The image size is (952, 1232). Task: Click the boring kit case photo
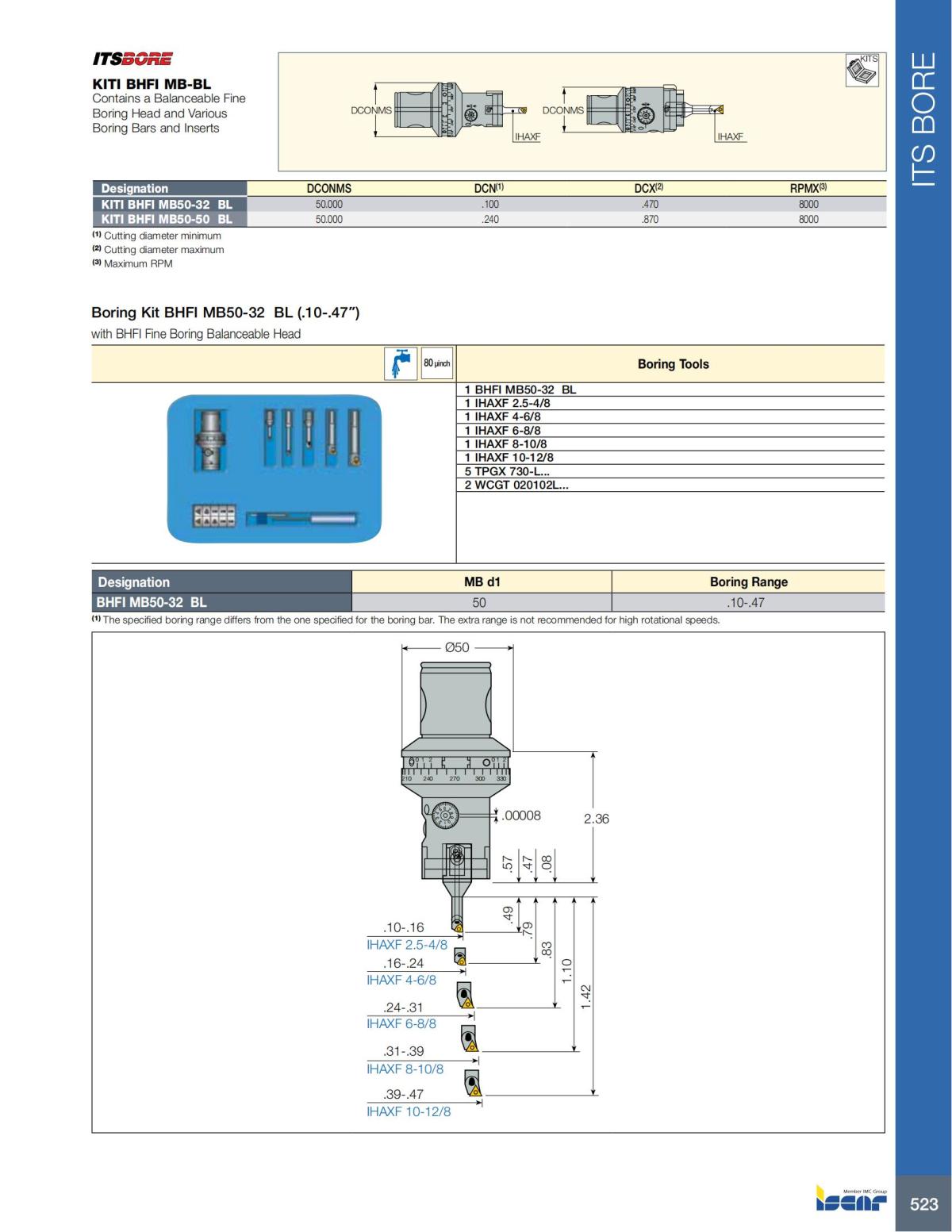[274, 470]
